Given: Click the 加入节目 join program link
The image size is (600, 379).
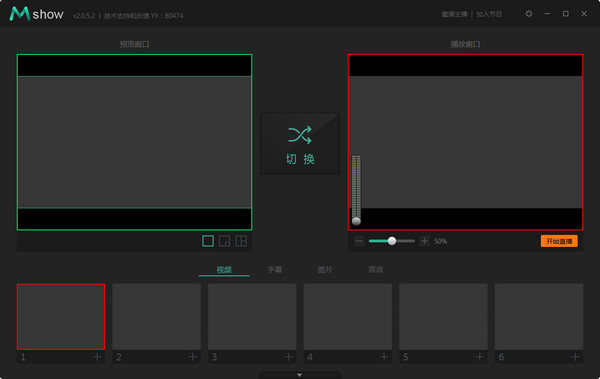Looking at the screenshot, I should 489,14.
